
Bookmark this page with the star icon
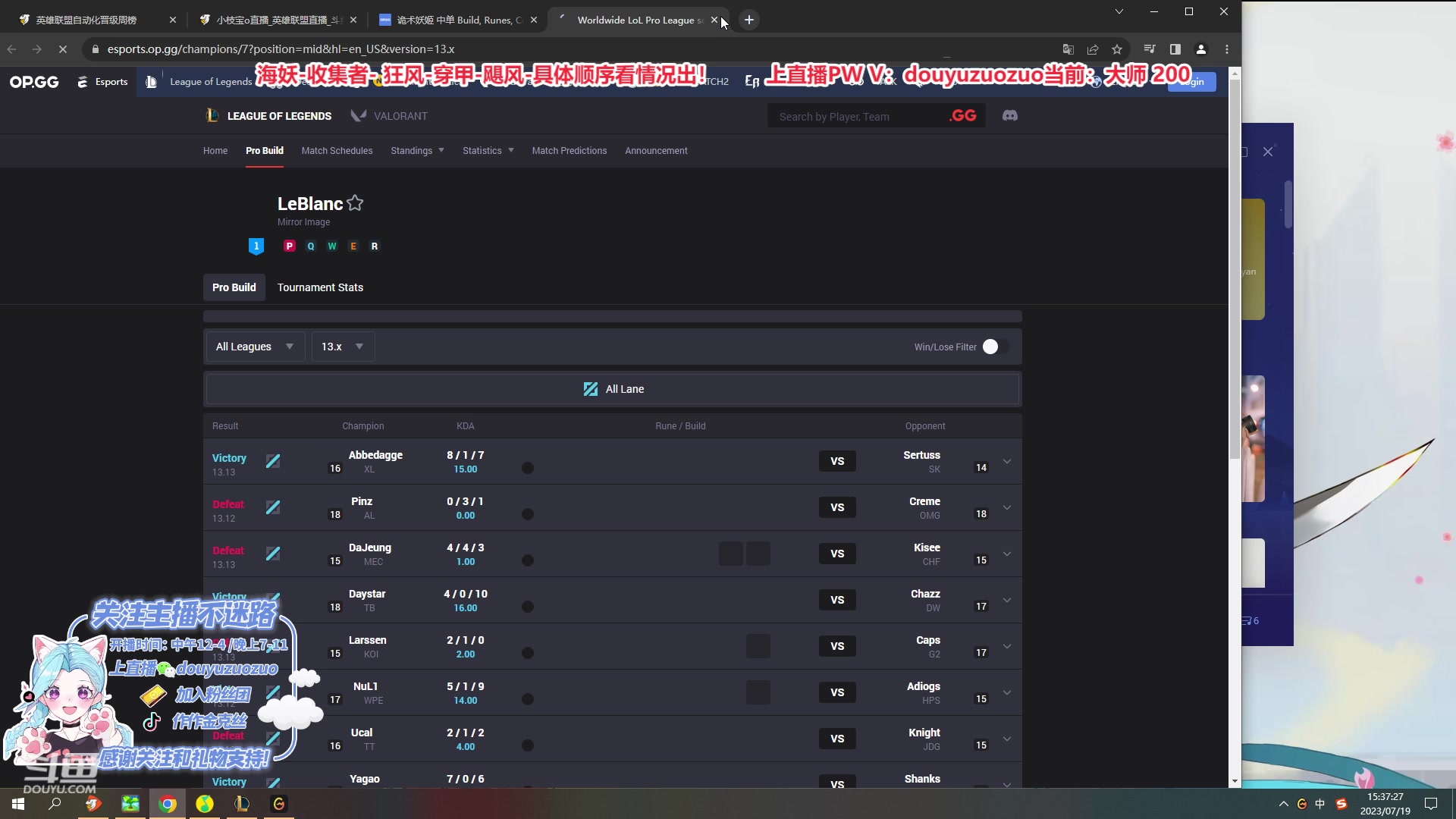tap(1117, 49)
